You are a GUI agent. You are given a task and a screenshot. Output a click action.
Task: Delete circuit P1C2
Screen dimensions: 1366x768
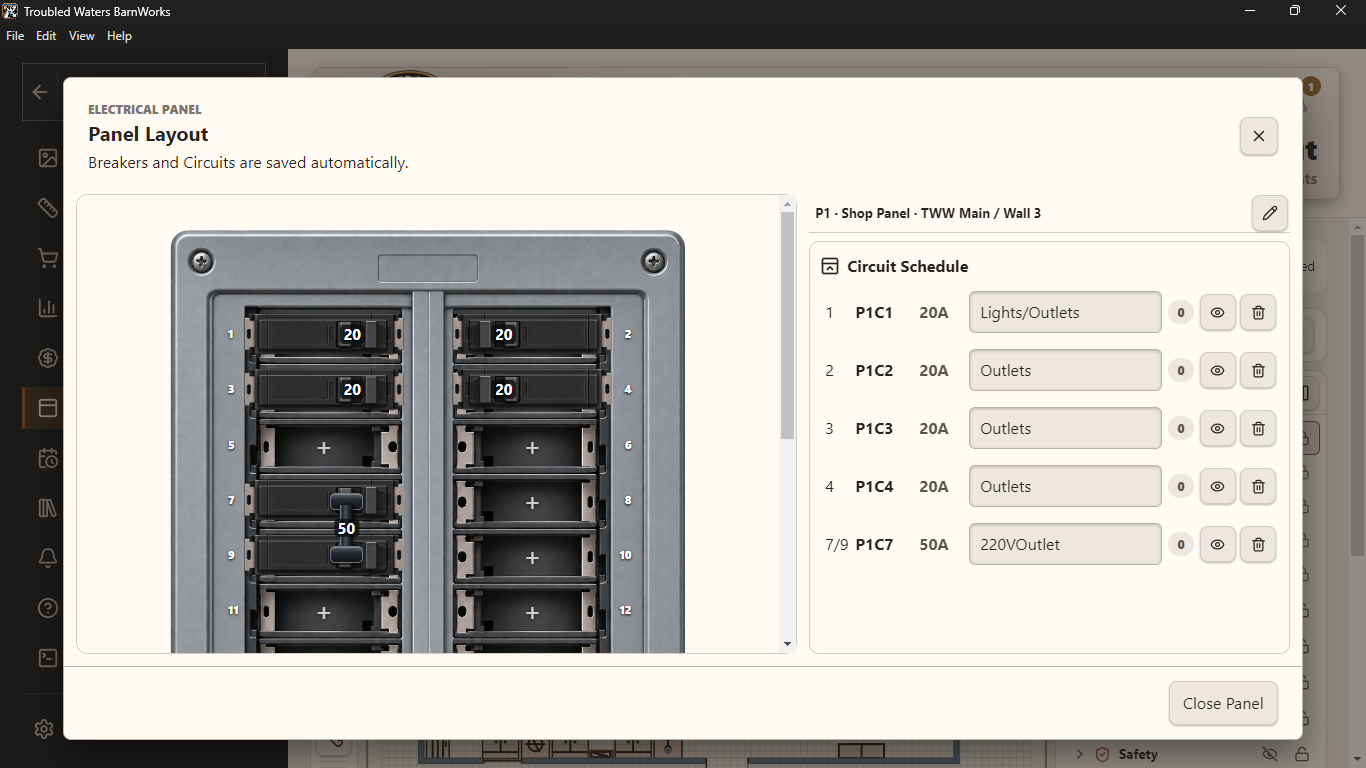click(x=1258, y=370)
